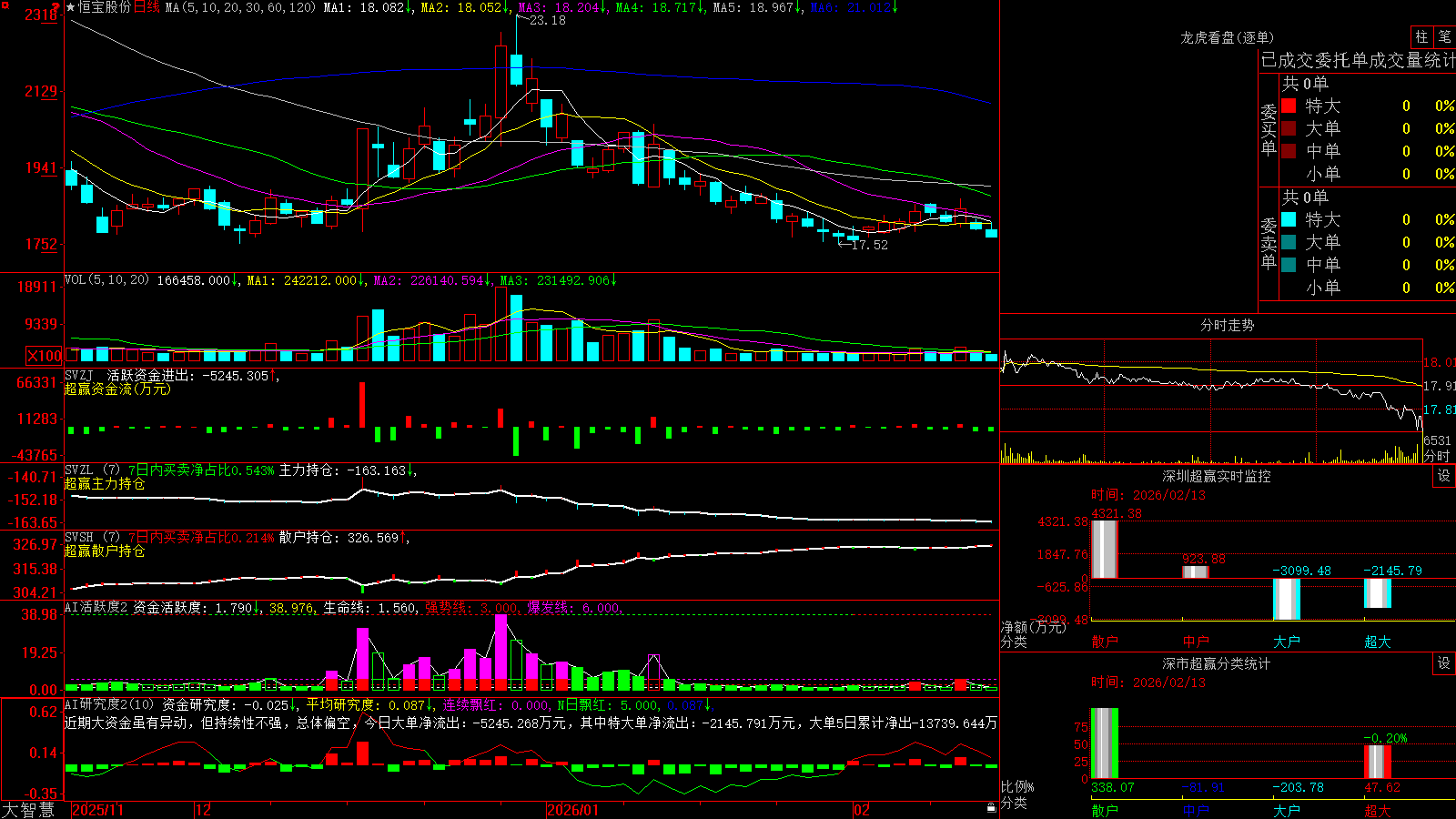Click the -203.78 value in 分类统计
The image size is (1456, 819).
click(1299, 787)
